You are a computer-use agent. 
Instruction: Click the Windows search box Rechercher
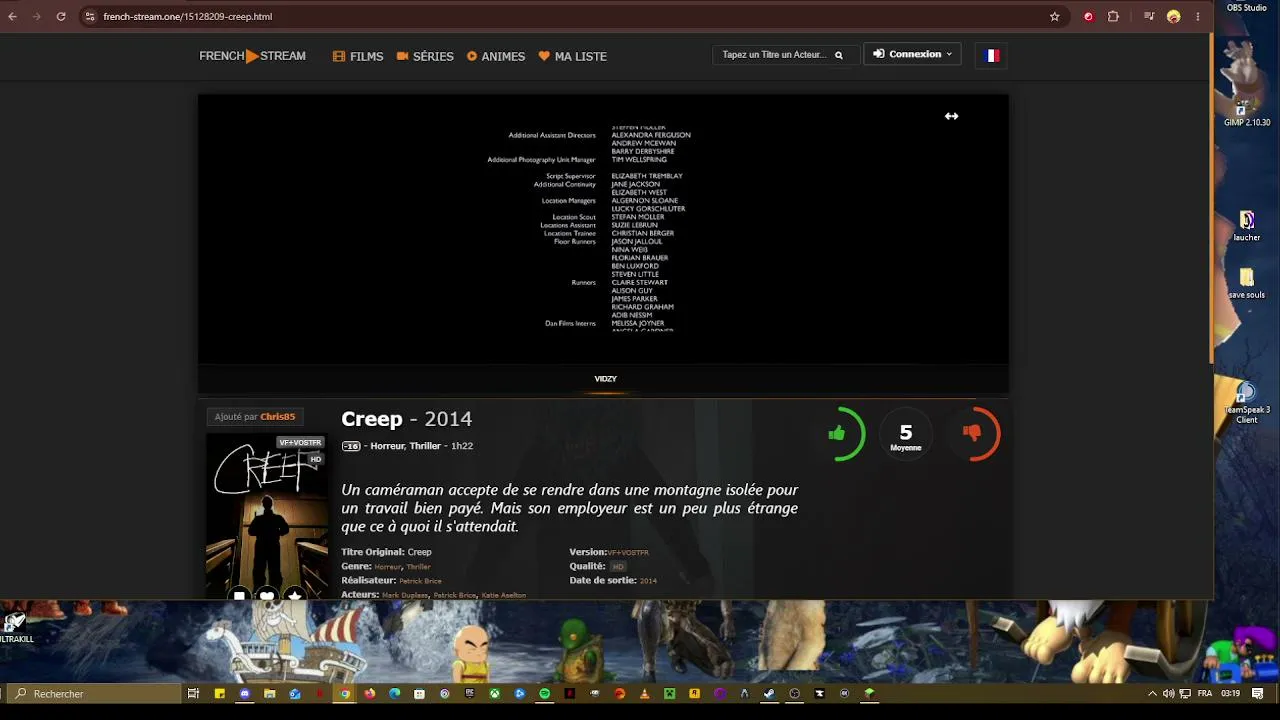pos(92,693)
